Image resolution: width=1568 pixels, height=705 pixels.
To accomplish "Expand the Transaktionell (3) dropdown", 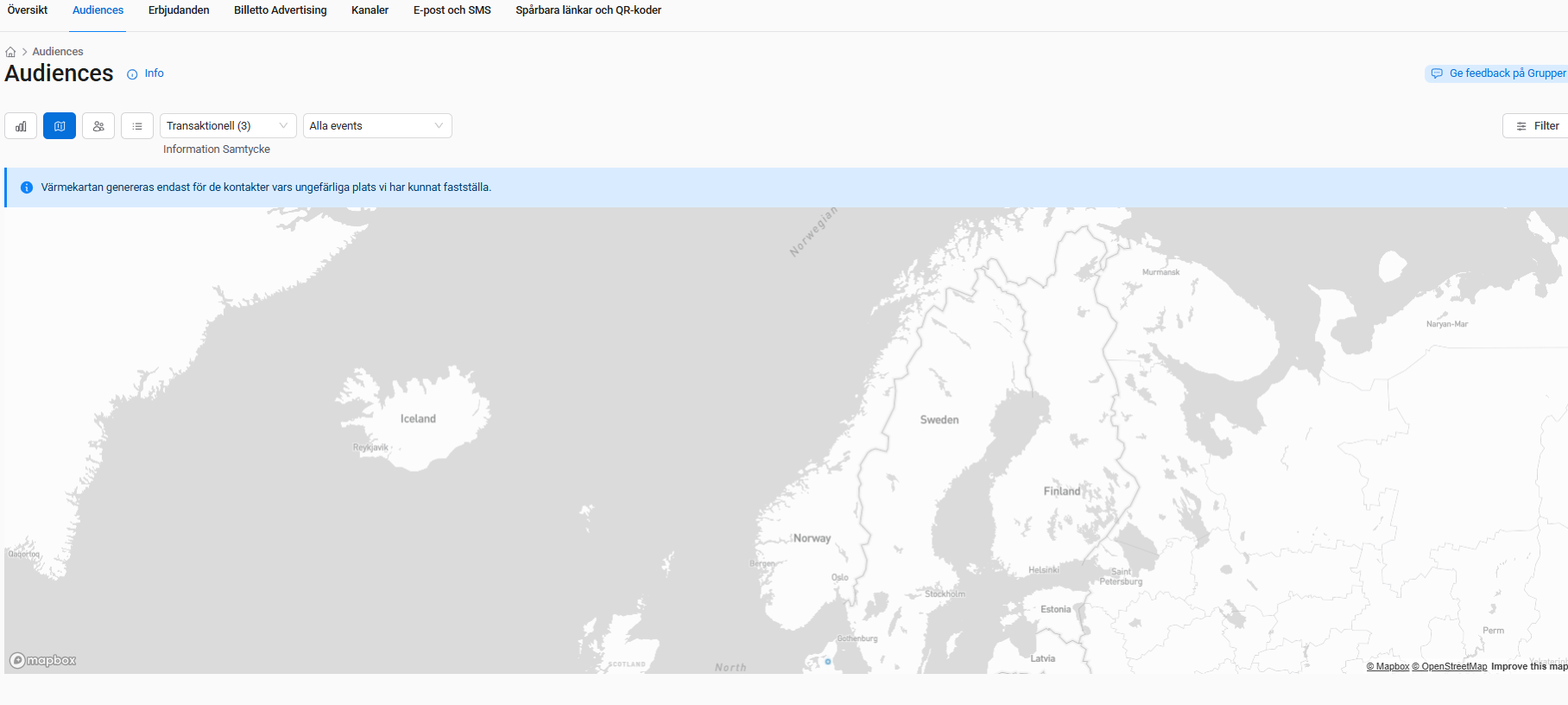I will pyautogui.click(x=228, y=126).
